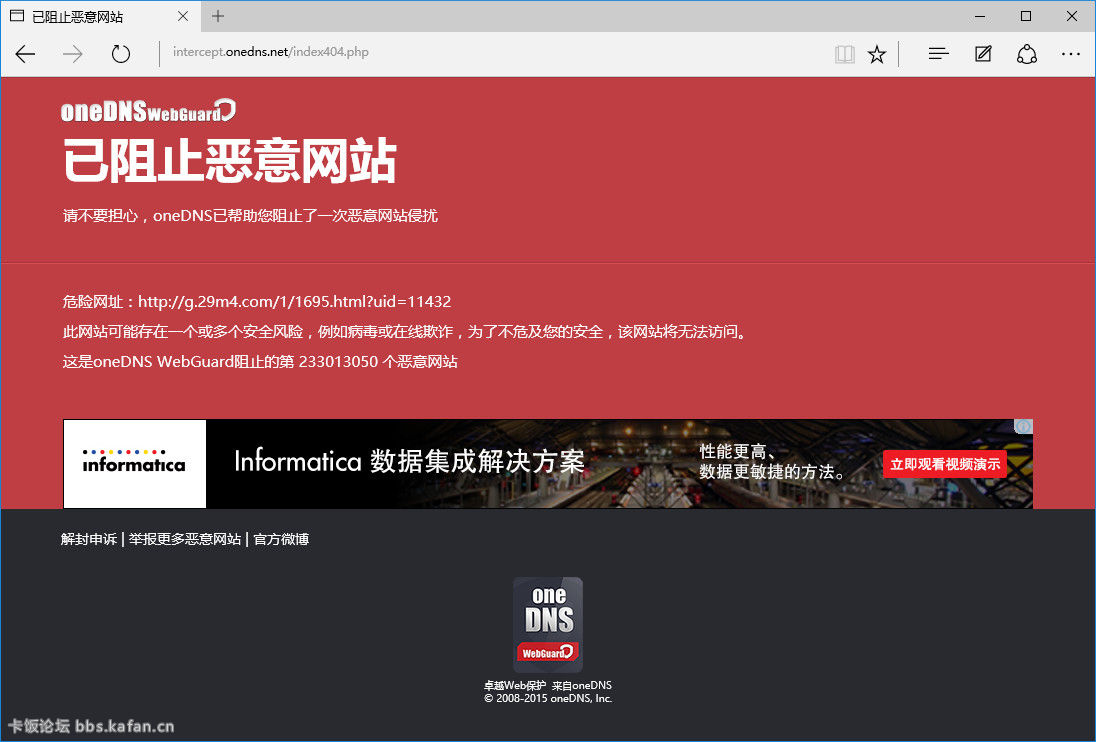
Task: Click the dangerous URL g.29m4.com text
Action: point(294,302)
